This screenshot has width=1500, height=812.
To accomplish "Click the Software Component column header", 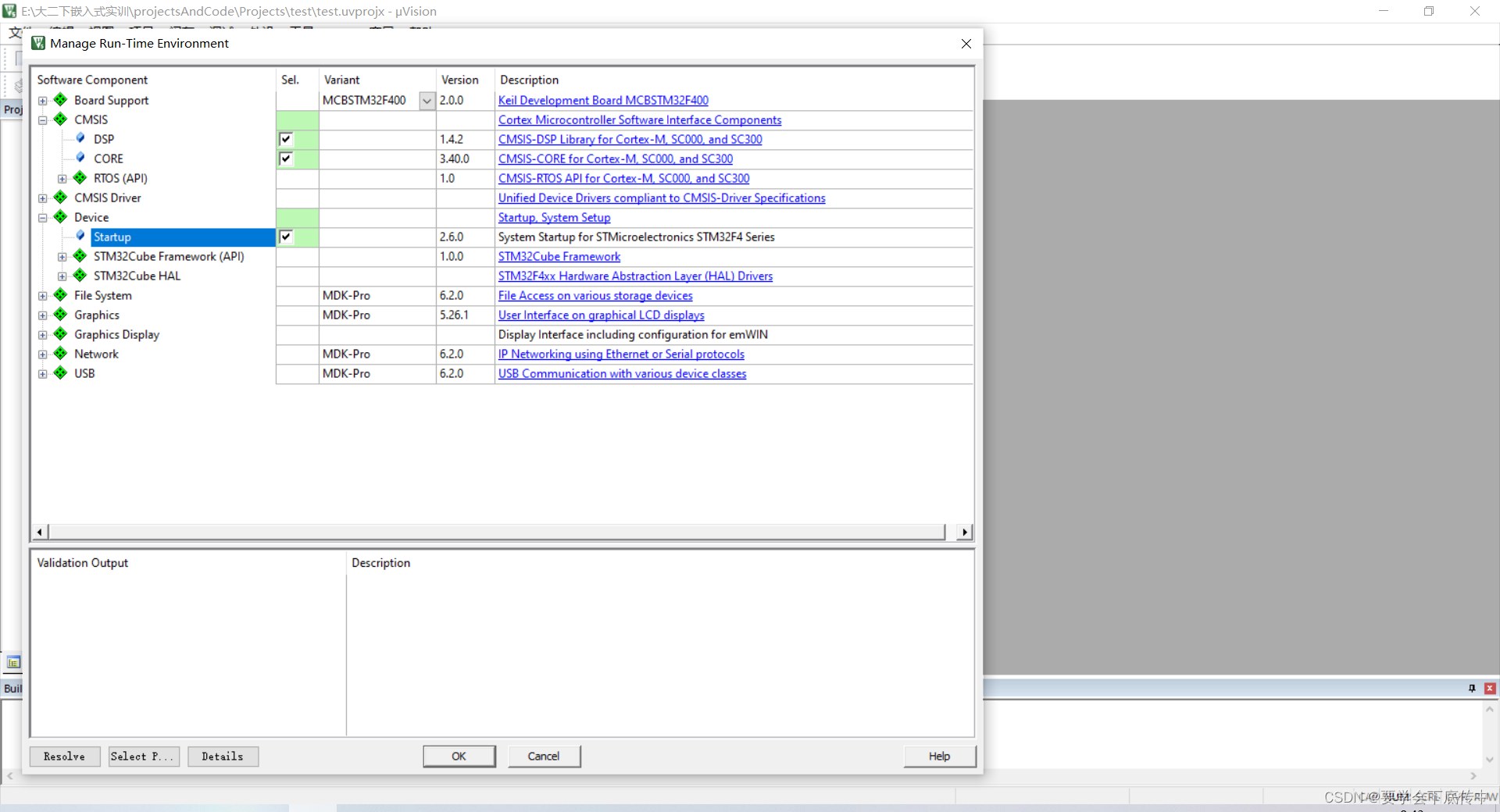I will [154, 80].
